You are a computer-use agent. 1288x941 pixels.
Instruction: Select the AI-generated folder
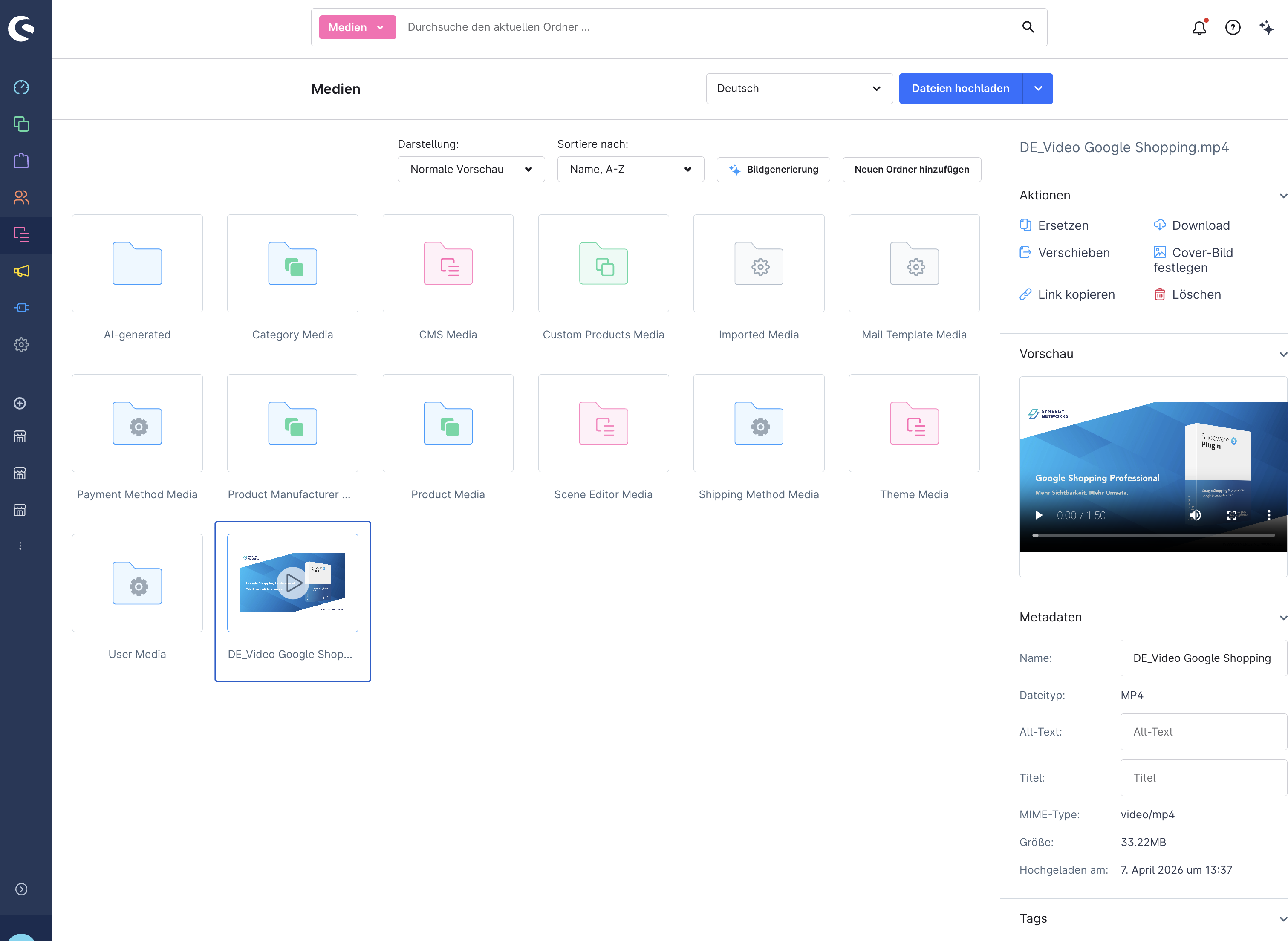[137, 264]
